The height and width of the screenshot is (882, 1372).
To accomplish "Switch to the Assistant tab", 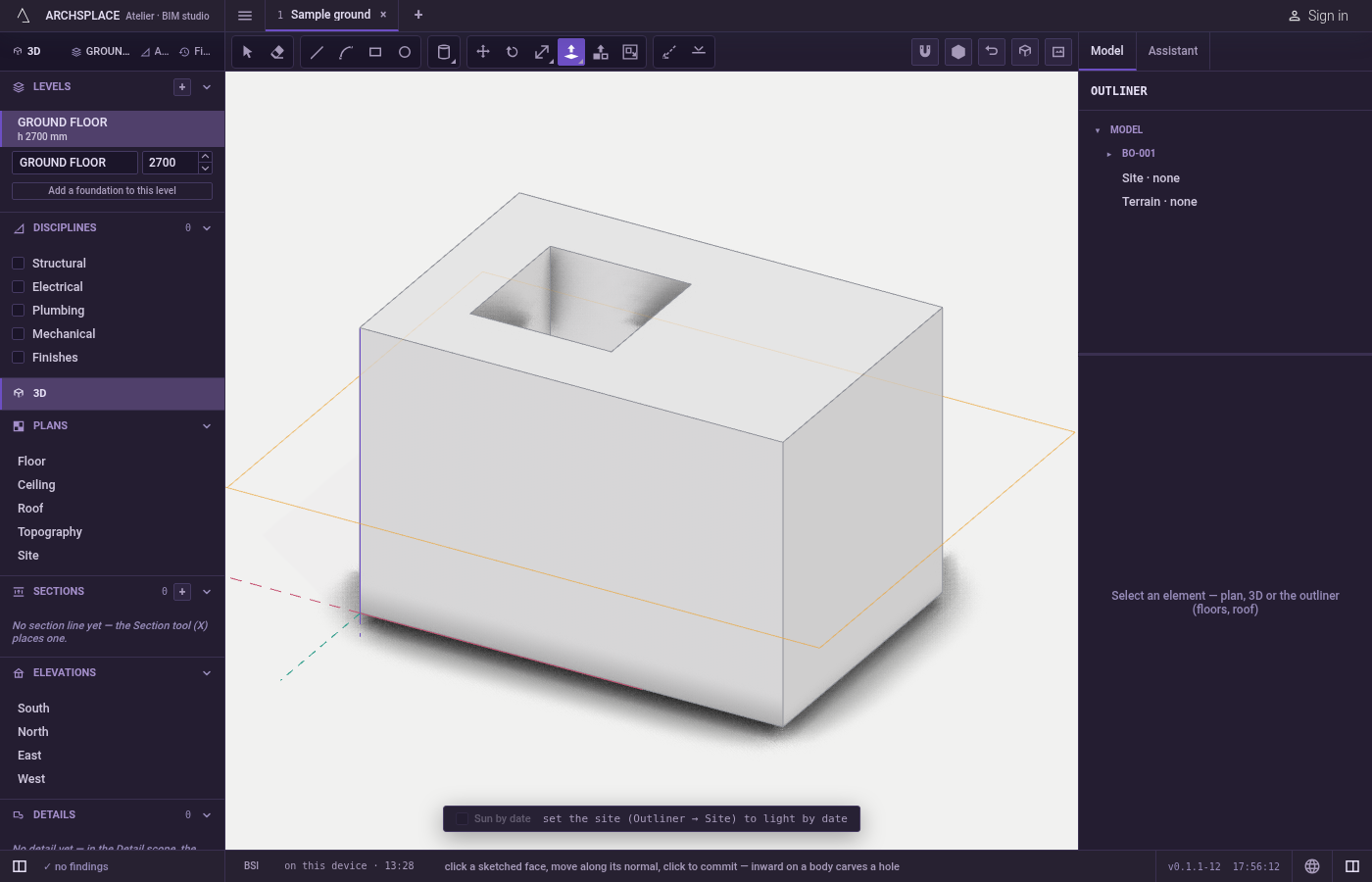I will tap(1173, 51).
